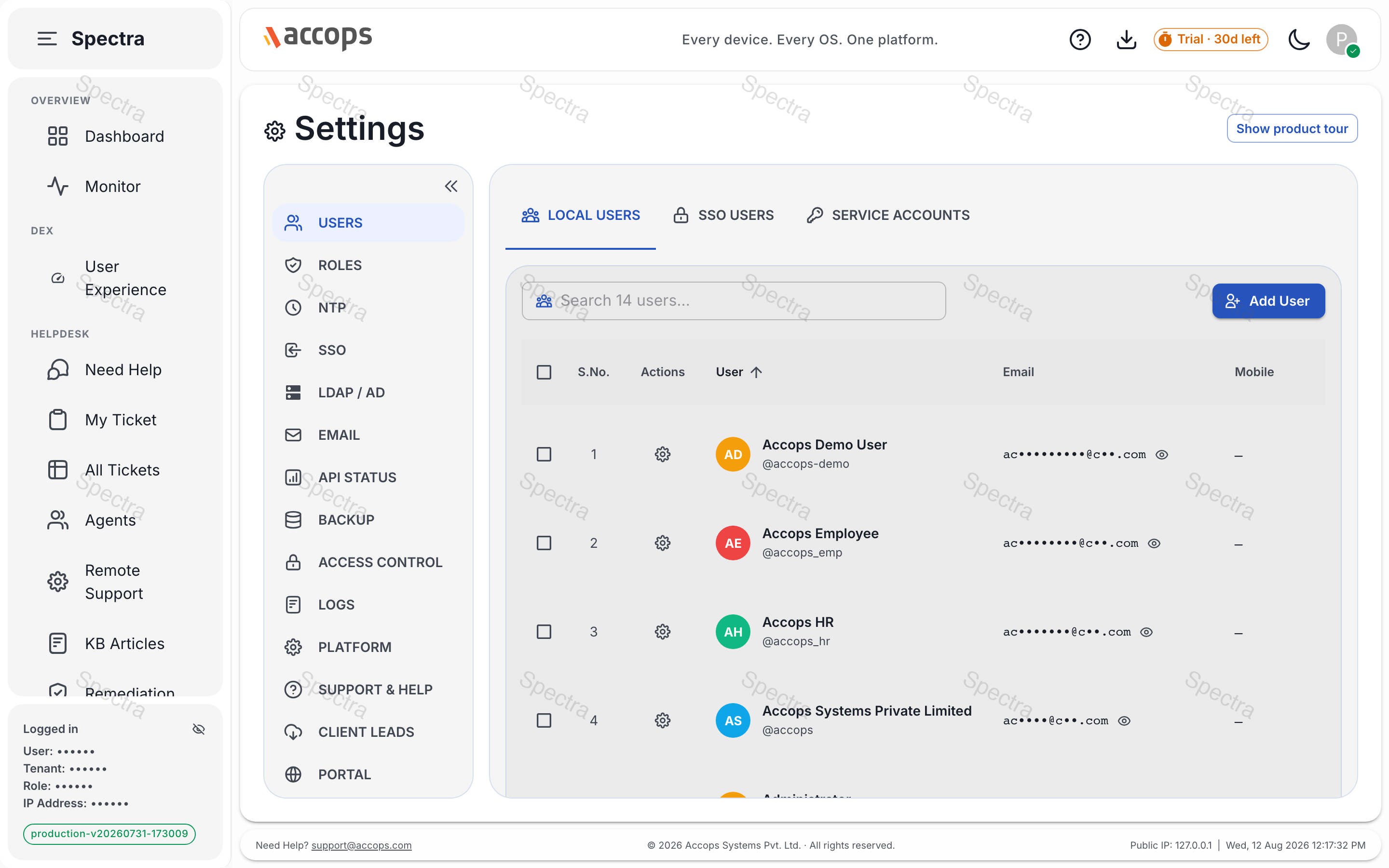1389x868 pixels.
Task: Open LDAP / AD settings
Action: (x=368, y=393)
